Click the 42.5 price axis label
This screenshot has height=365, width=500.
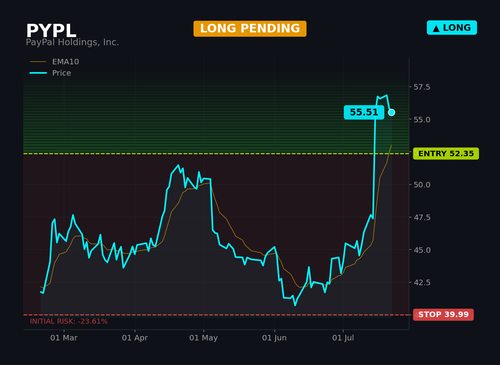[x=422, y=282]
